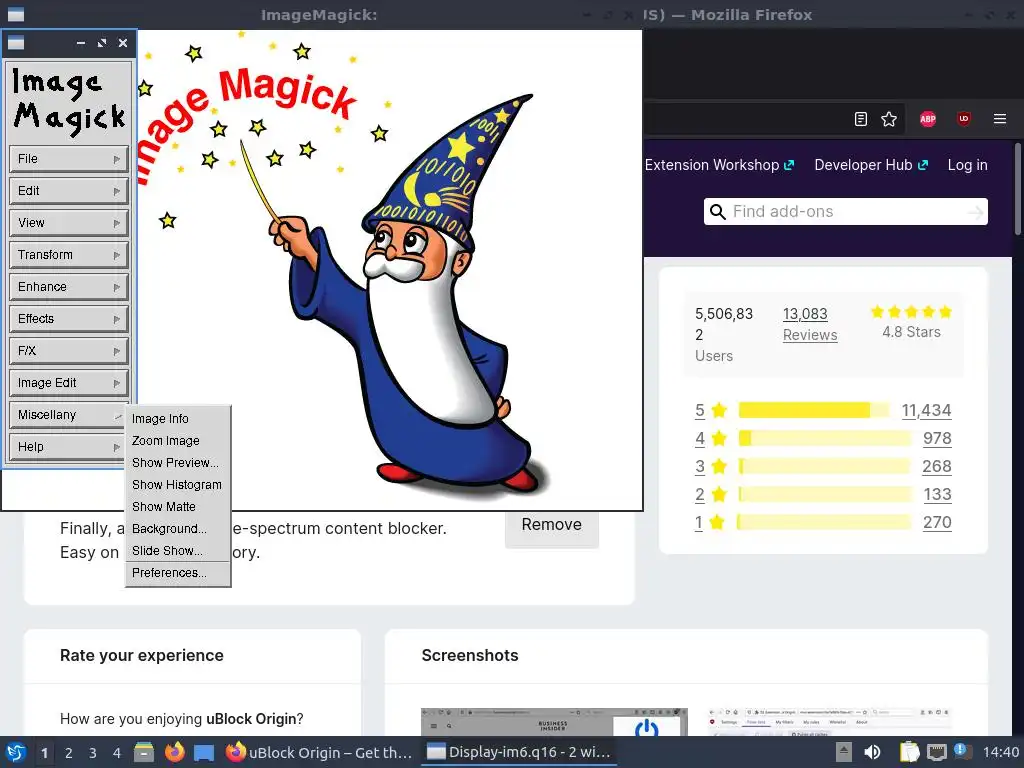Viewport: 1024px width, 768px height.
Task: Open the Extension Workshop link
Action: tap(719, 165)
